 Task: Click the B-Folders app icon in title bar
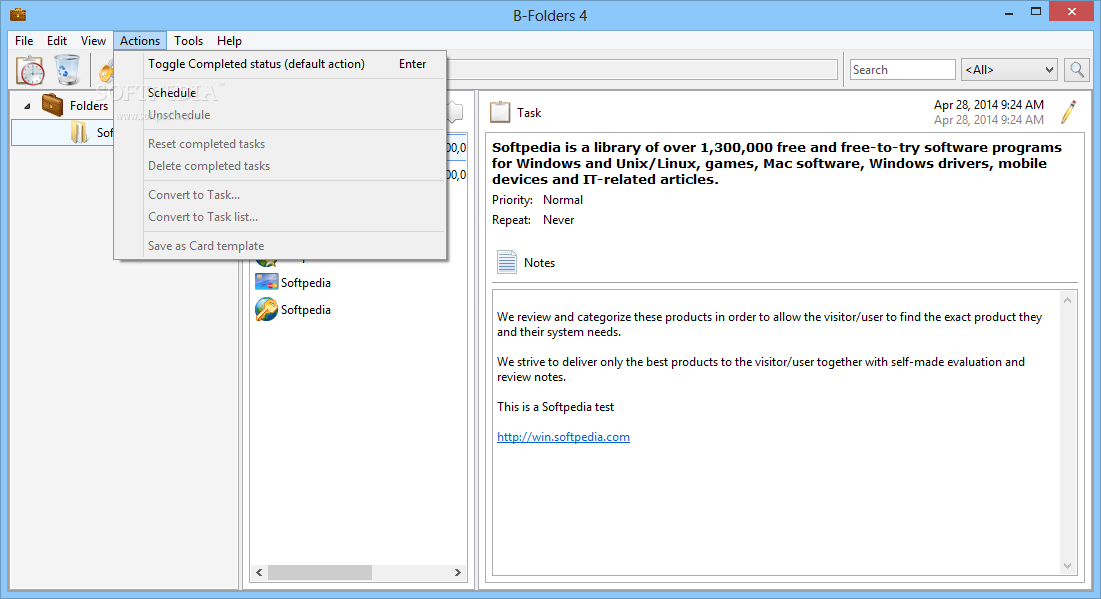click(18, 14)
